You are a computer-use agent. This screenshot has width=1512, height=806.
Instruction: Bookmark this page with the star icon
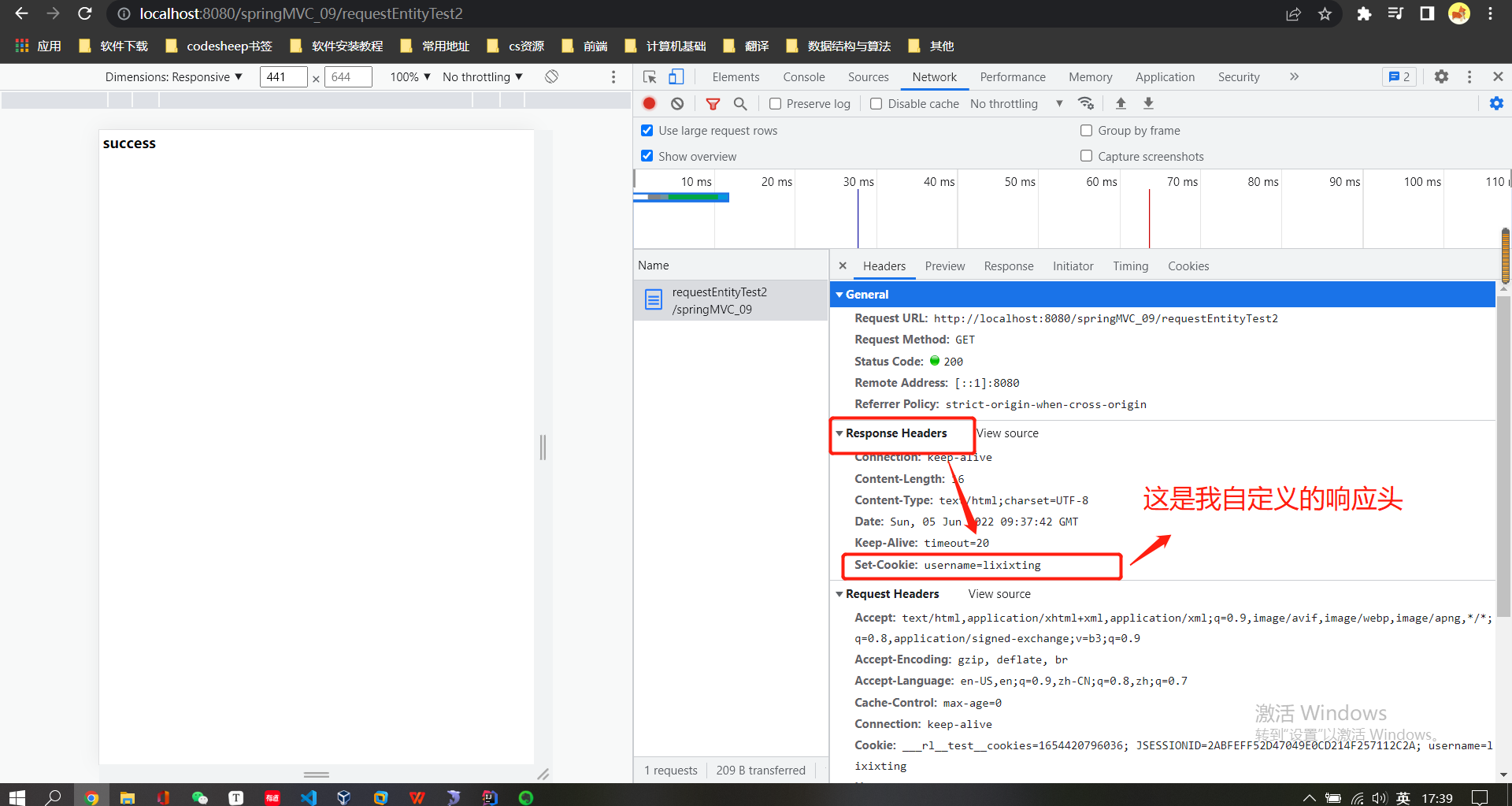point(1325,14)
